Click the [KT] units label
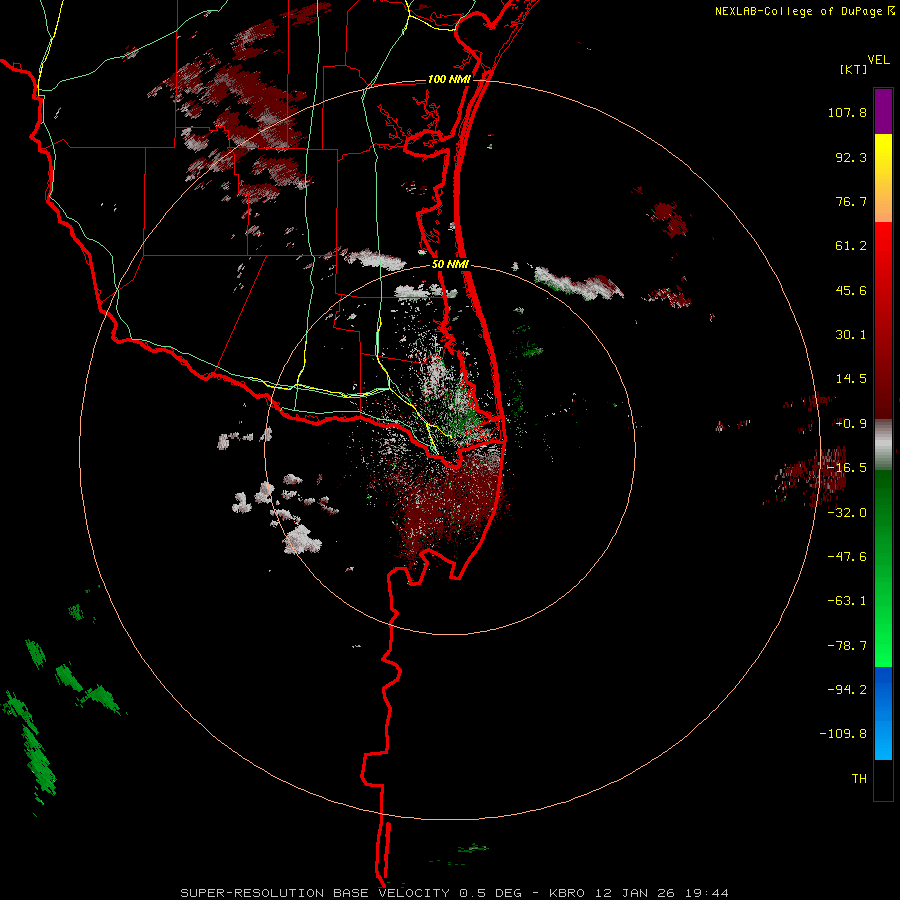The width and height of the screenshot is (900, 900). point(853,69)
